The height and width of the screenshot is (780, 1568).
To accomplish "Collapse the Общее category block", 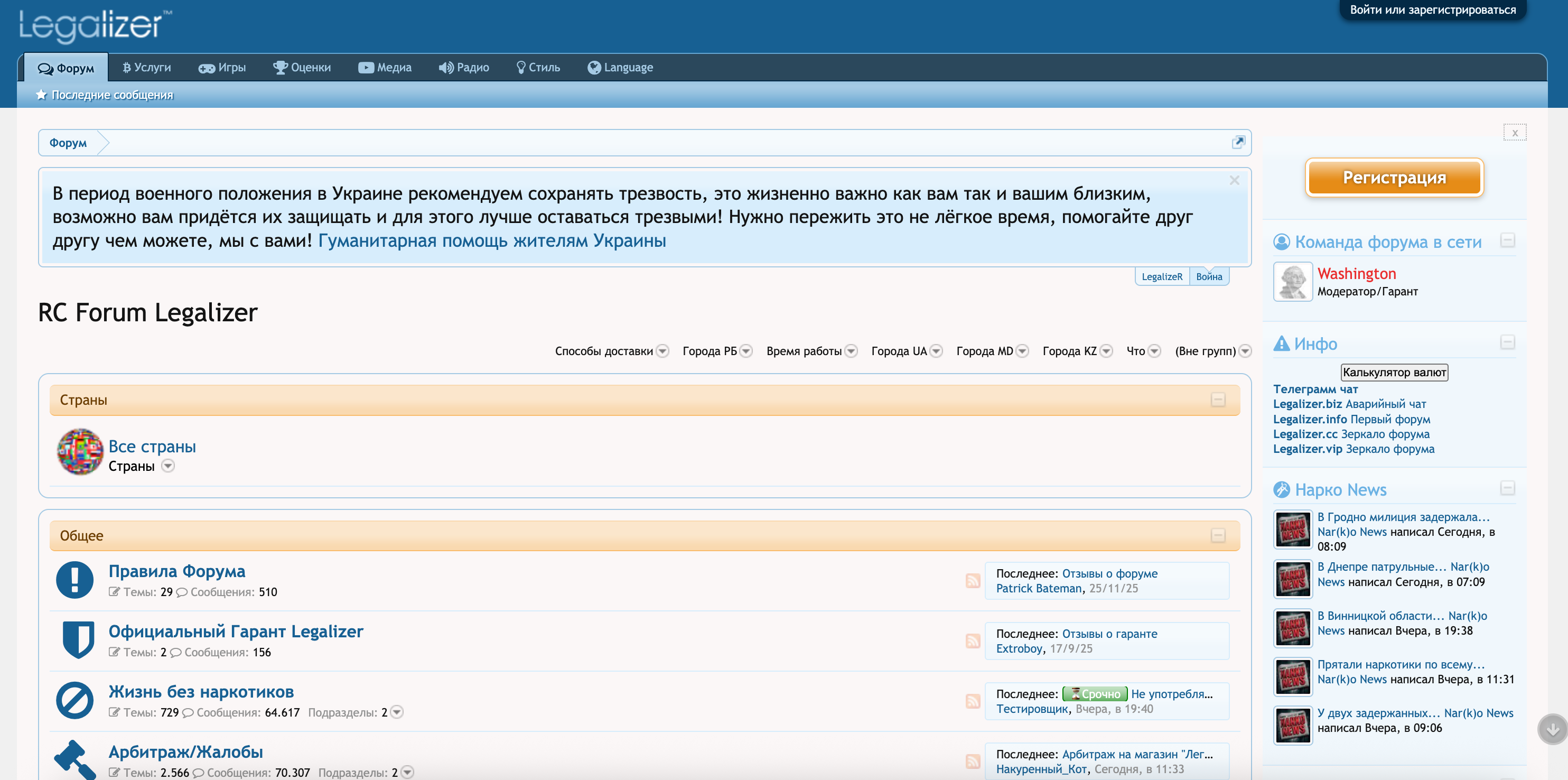I will pos(1217,535).
